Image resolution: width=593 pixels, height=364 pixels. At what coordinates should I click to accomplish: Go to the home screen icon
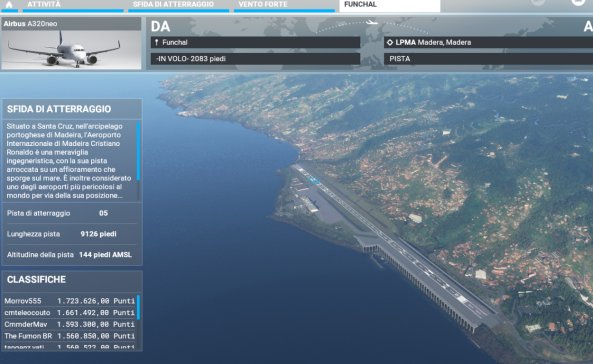coord(9,5)
